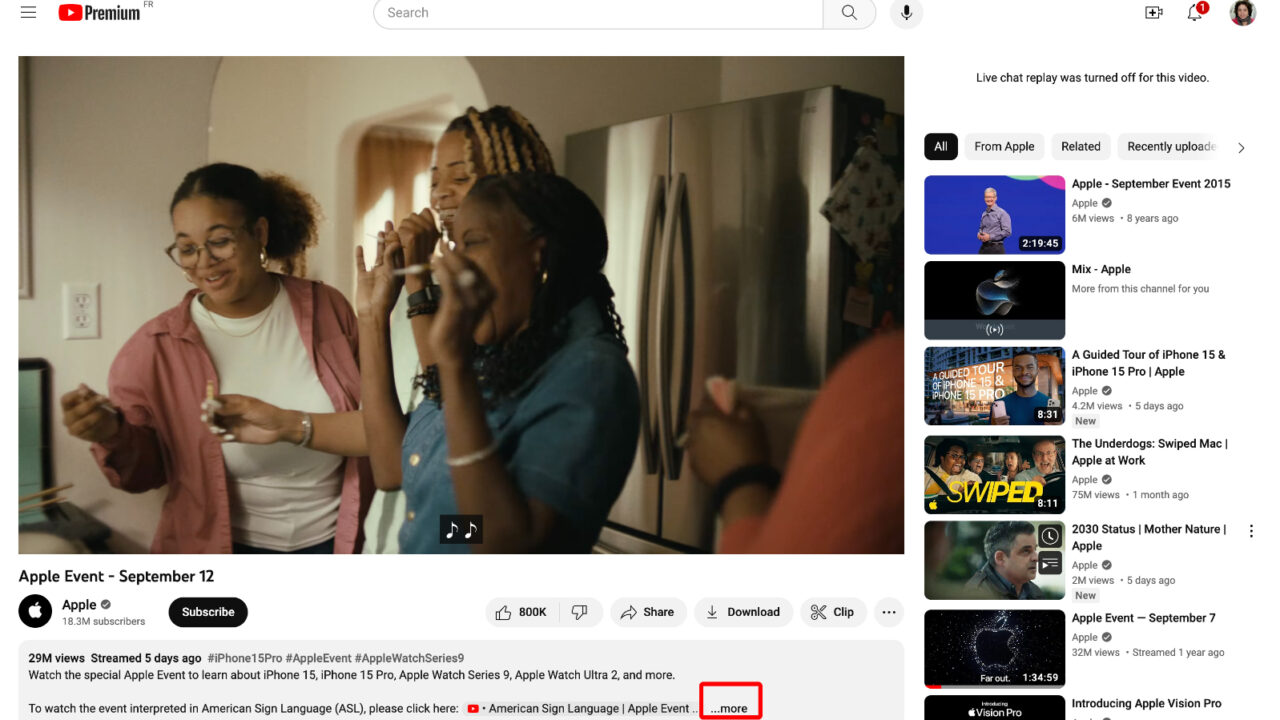Open the hamburger navigation menu
The height and width of the screenshot is (720, 1280).
27,13
